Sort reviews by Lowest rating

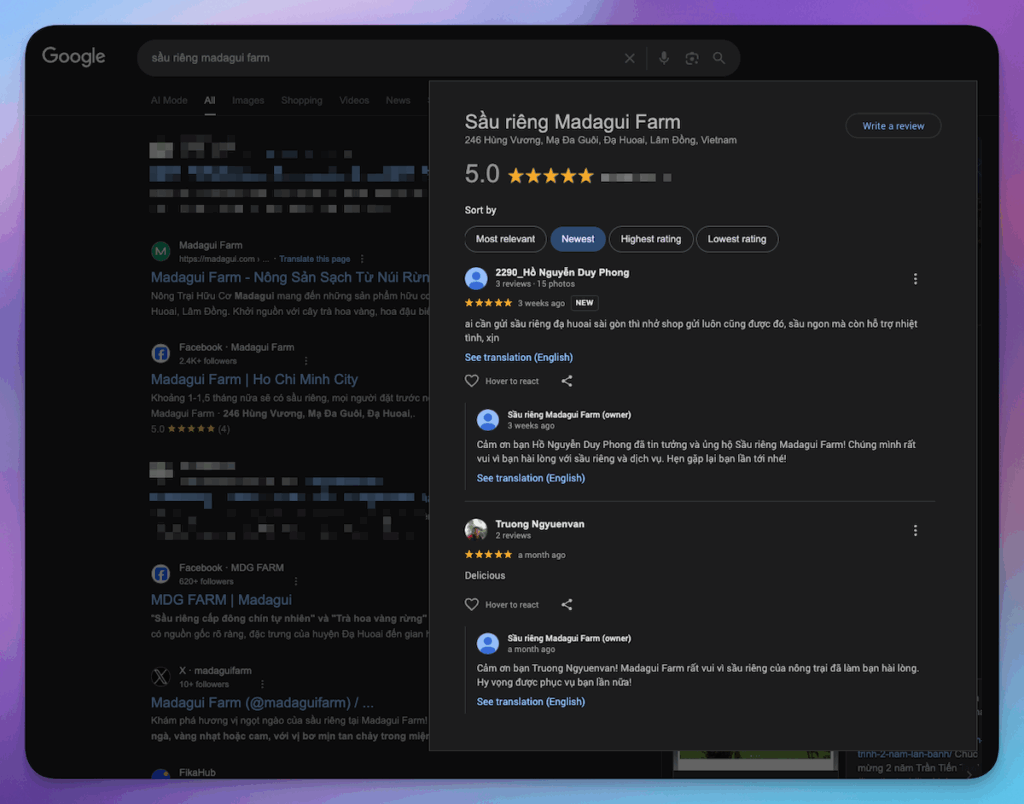[737, 239]
